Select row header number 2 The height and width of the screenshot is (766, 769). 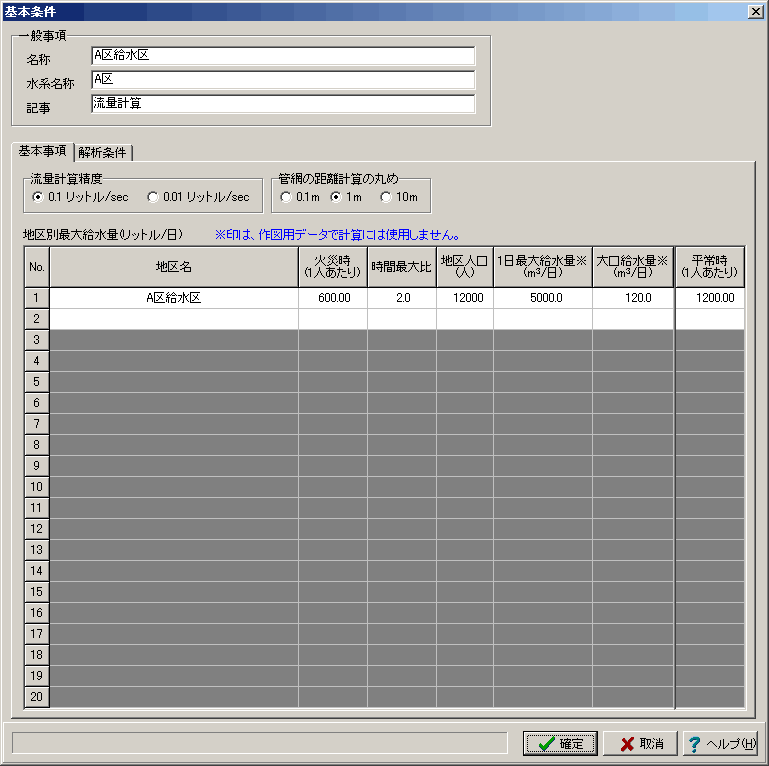(37, 319)
